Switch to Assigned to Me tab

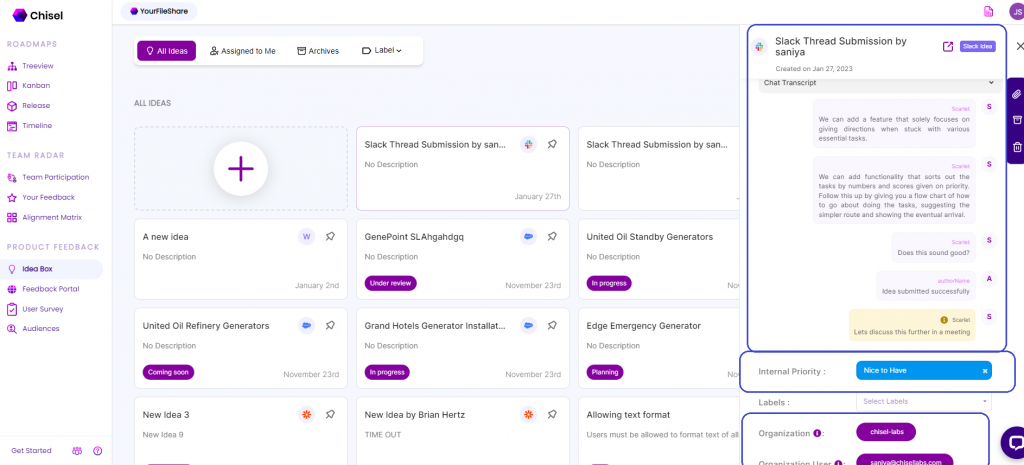tap(242, 51)
